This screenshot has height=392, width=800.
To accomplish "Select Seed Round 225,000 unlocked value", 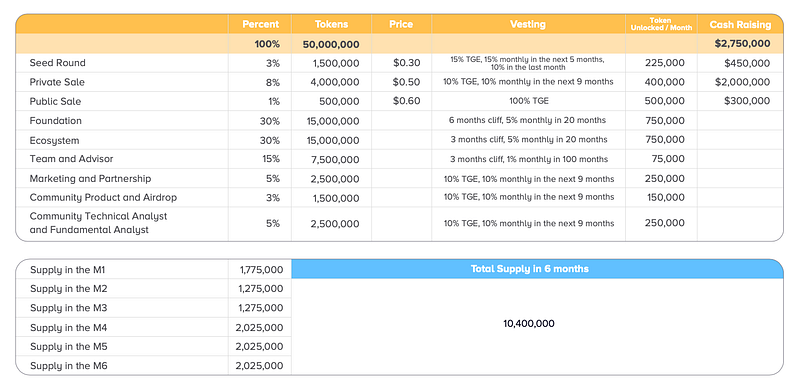I will click(664, 63).
